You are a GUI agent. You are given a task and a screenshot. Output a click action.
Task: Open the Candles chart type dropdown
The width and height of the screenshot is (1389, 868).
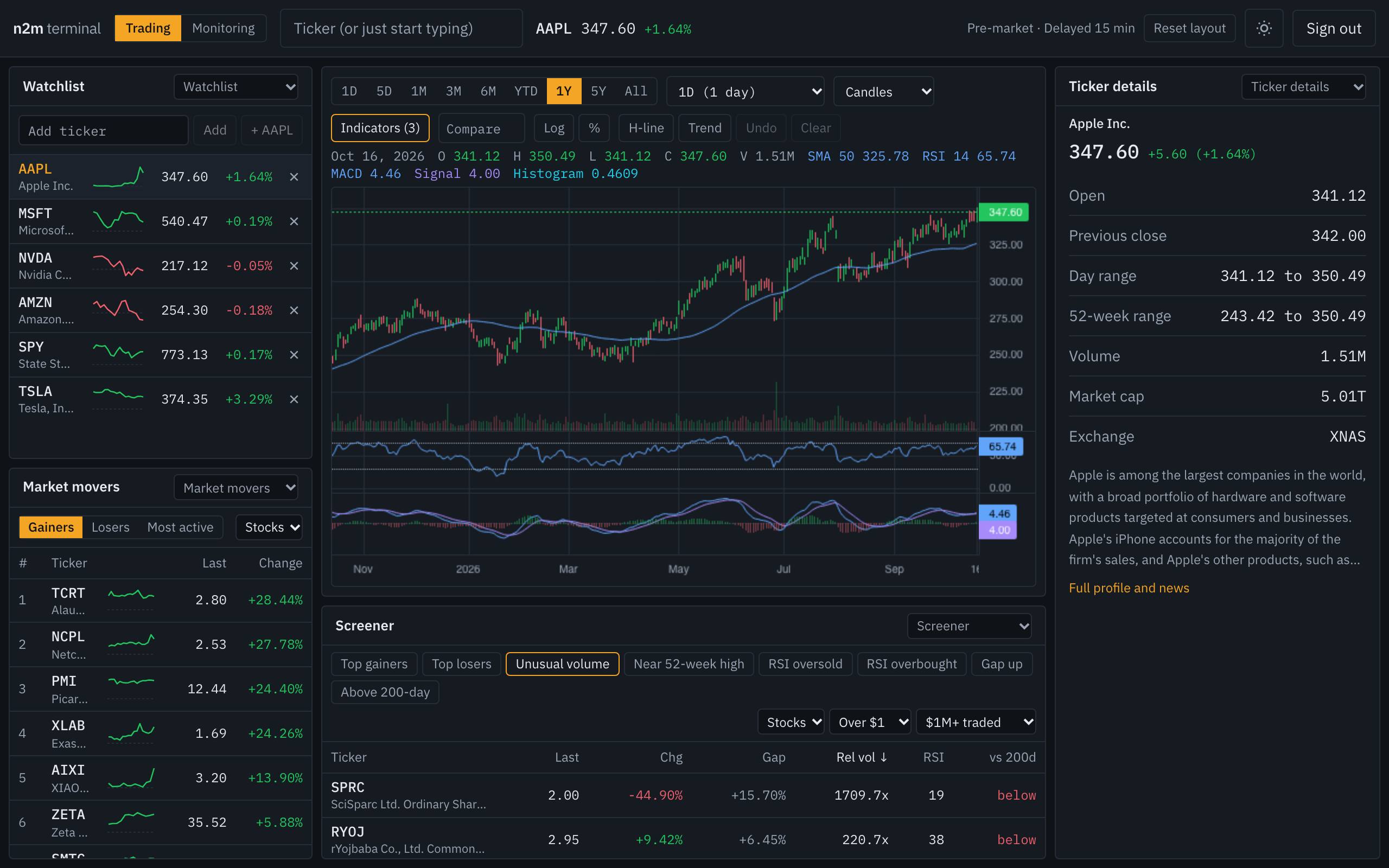coord(883,92)
